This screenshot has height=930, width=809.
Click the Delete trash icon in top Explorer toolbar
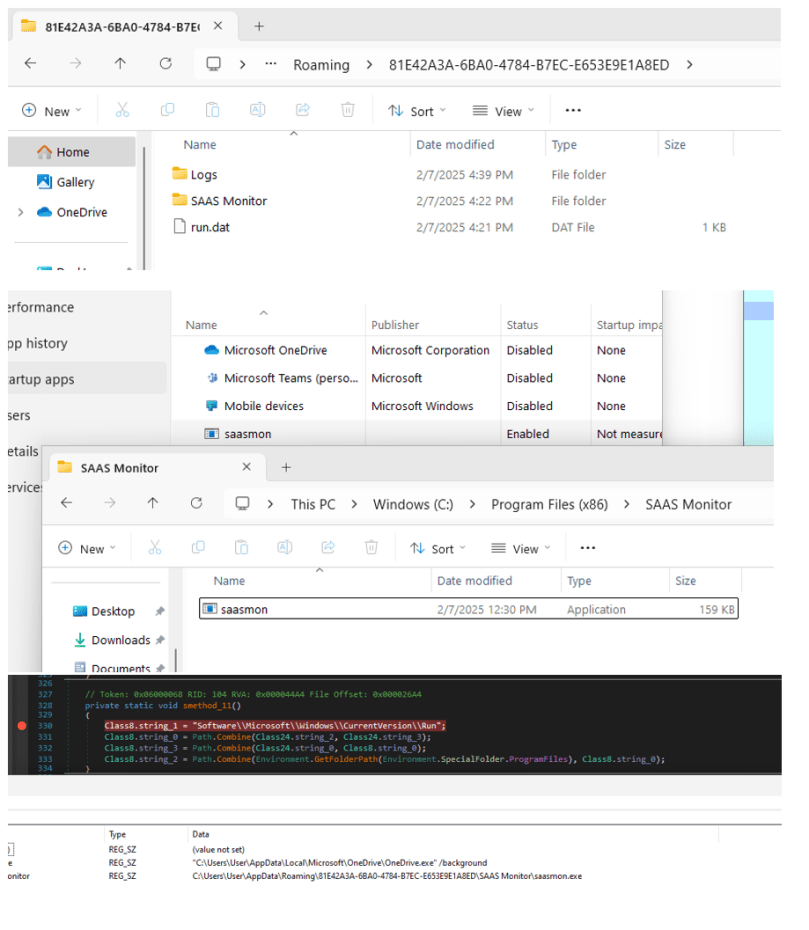(x=347, y=110)
